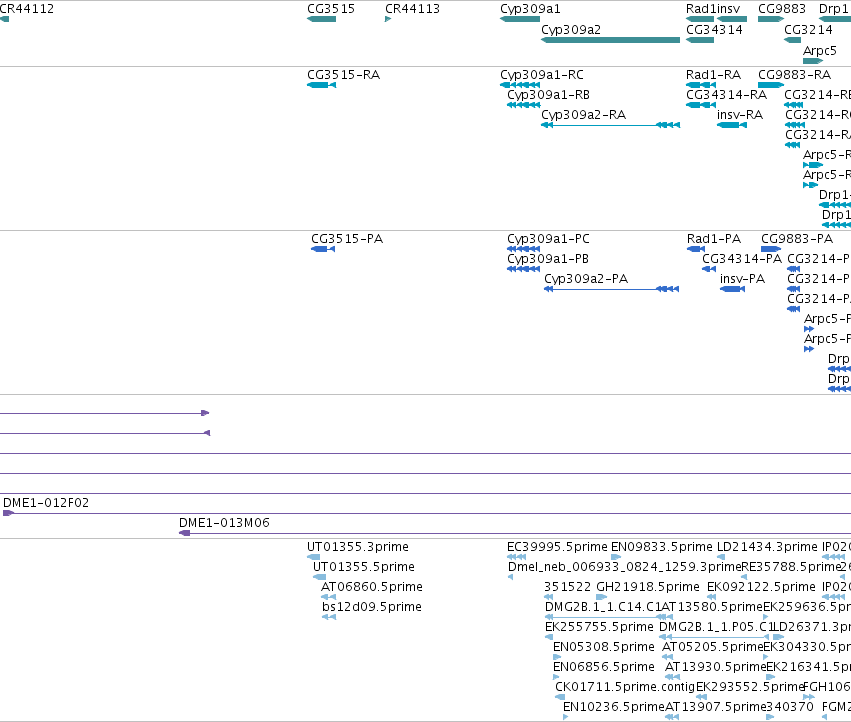Click the Rad1-PA protein feature
The height and width of the screenshot is (722, 851).
click(696, 249)
